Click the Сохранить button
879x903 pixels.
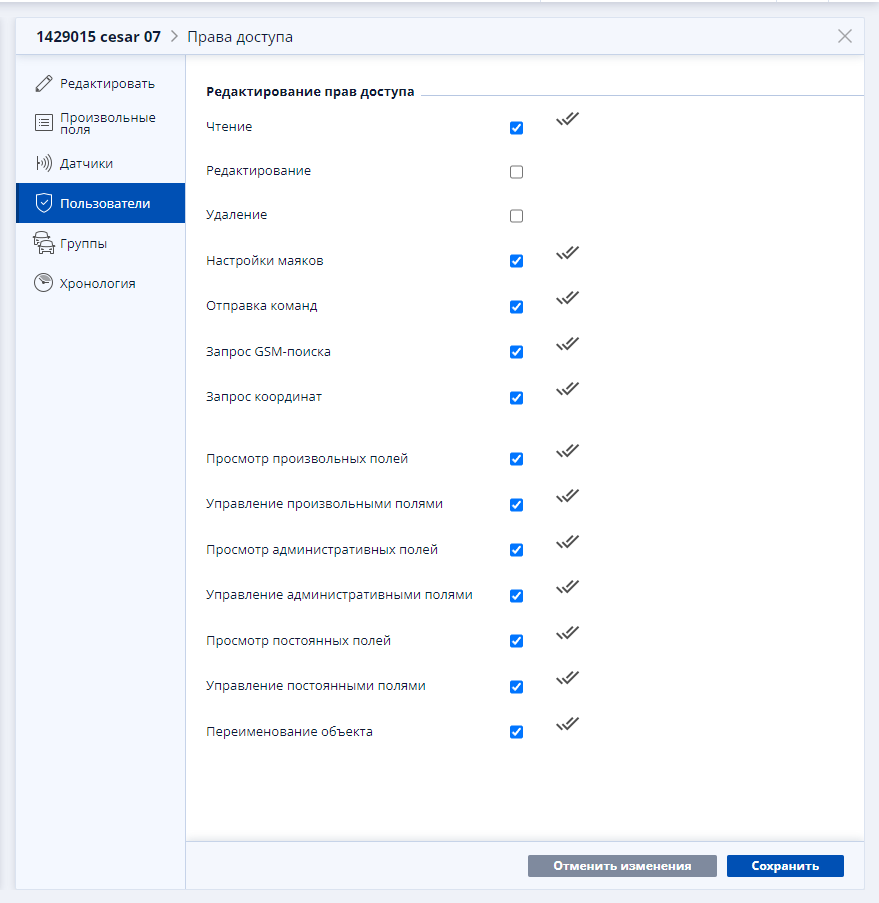[x=785, y=866]
